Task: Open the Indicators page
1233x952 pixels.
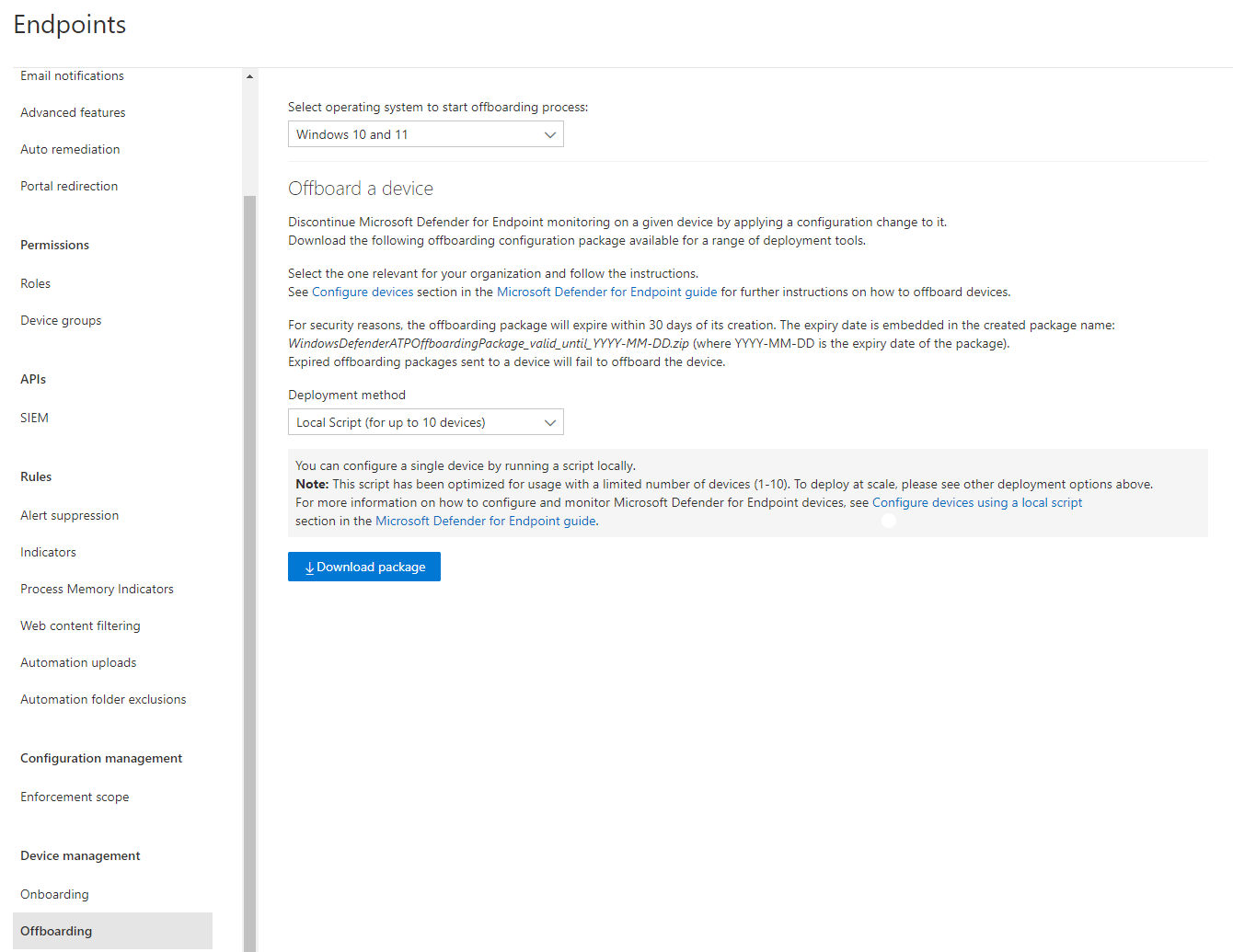Action: (48, 551)
